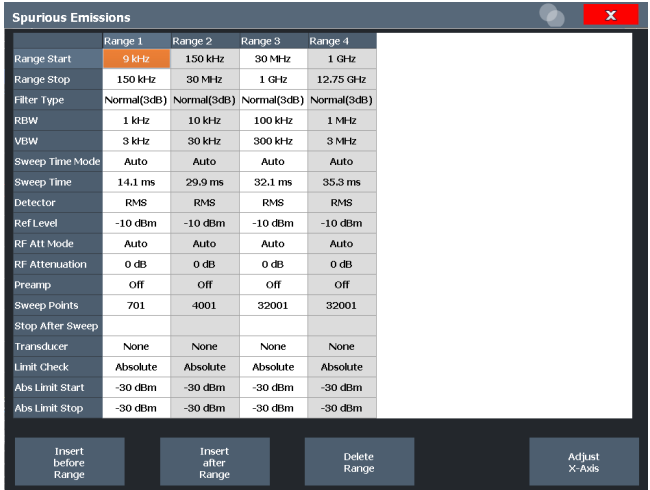
Task: Toggle Range 2 Preamp Off
Action: [x=205, y=285]
